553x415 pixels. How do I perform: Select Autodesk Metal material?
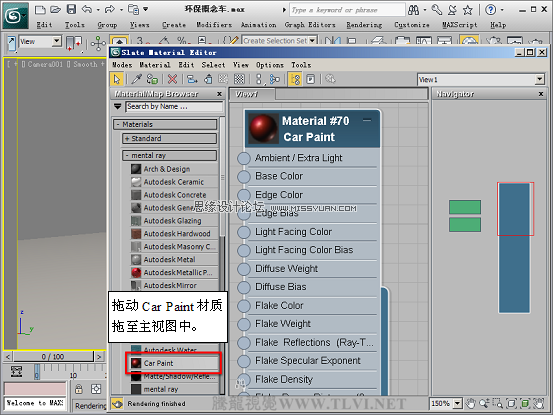pyautogui.click(x=174, y=260)
